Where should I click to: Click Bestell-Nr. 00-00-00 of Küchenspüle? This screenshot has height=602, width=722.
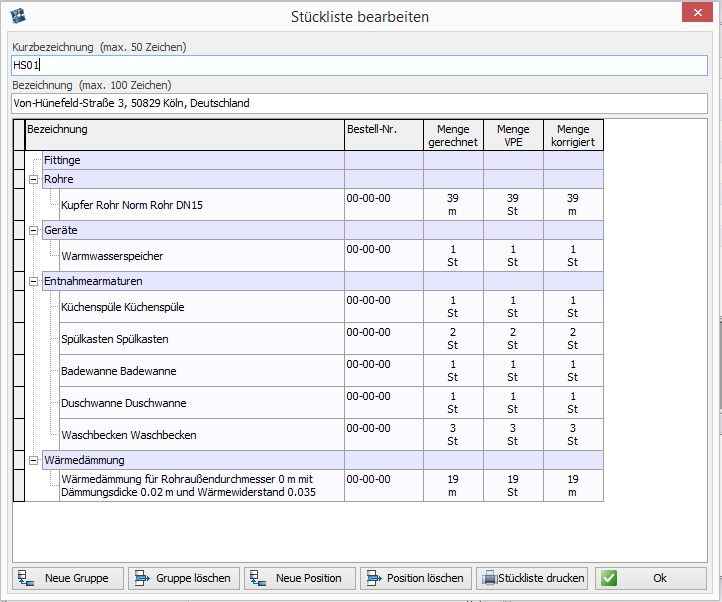[x=368, y=301]
